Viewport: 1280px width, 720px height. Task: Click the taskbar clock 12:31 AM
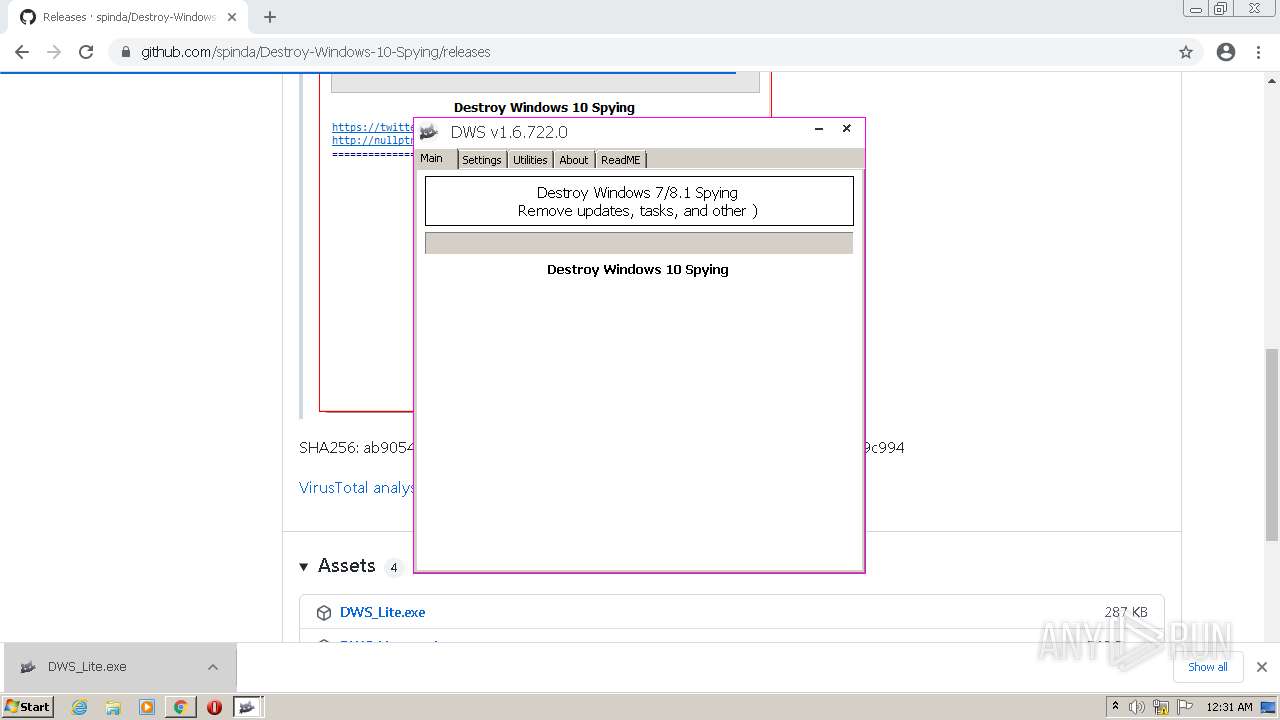(x=1230, y=707)
